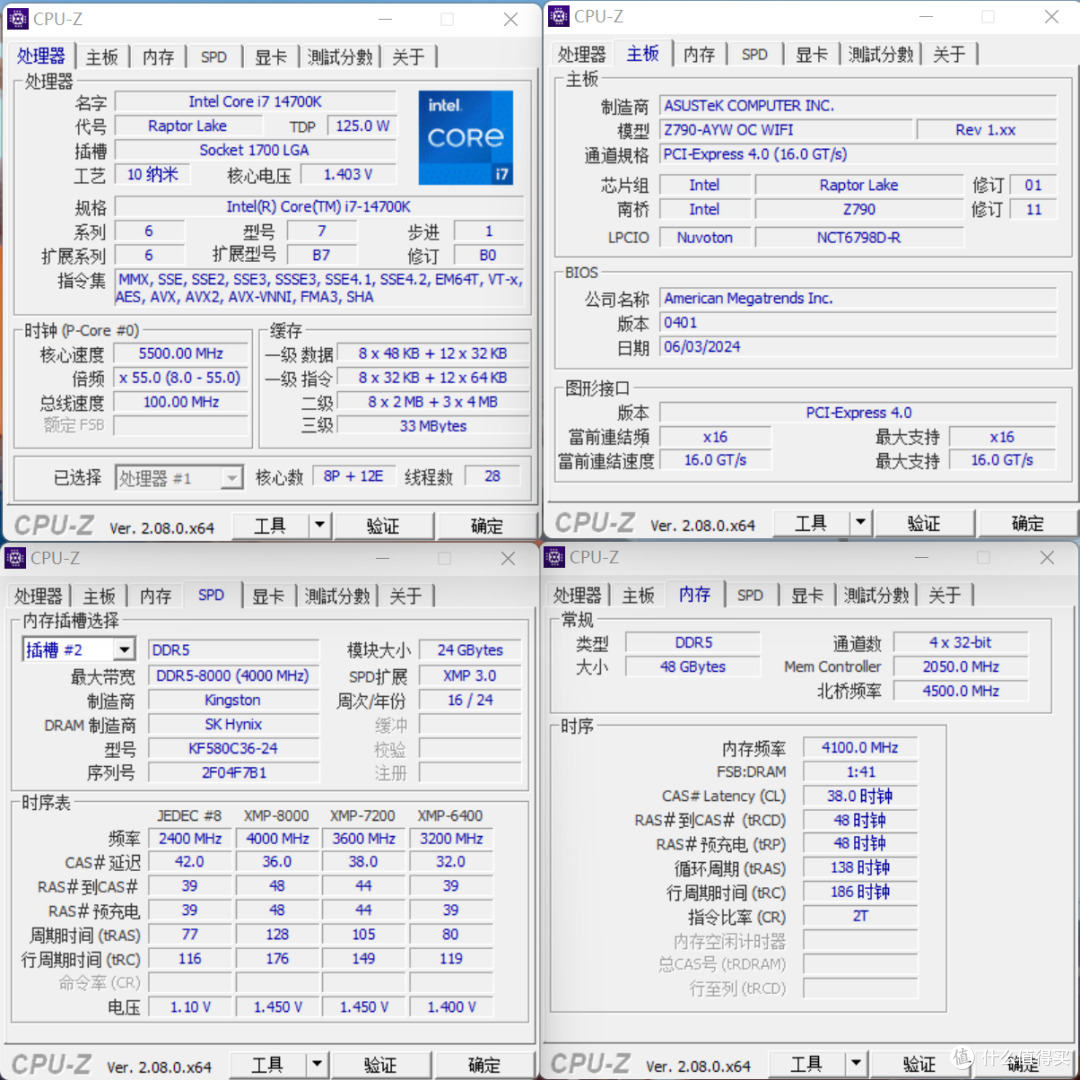Click the x 55.0 (8.0 - 55.0) multiplier value

181,377
